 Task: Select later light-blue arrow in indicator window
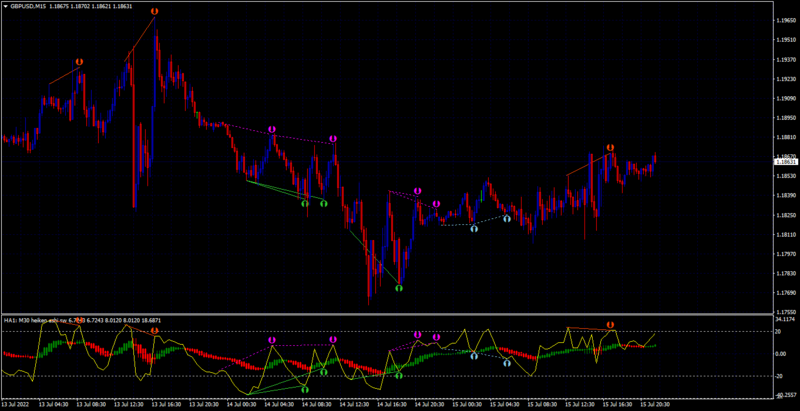(x=507, y=364)
